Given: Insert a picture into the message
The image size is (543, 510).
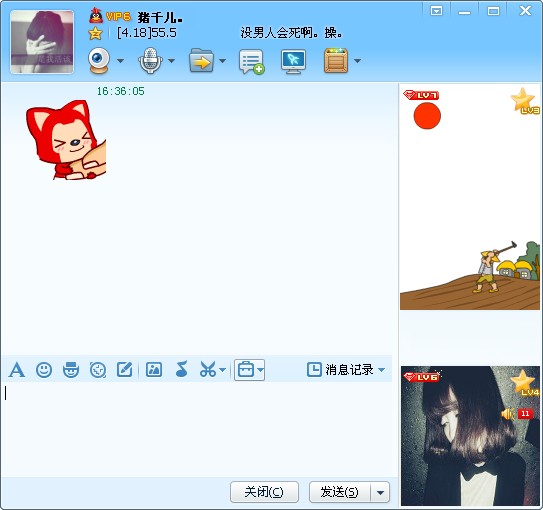Looking at the screenshot, I should pos(154,370).
